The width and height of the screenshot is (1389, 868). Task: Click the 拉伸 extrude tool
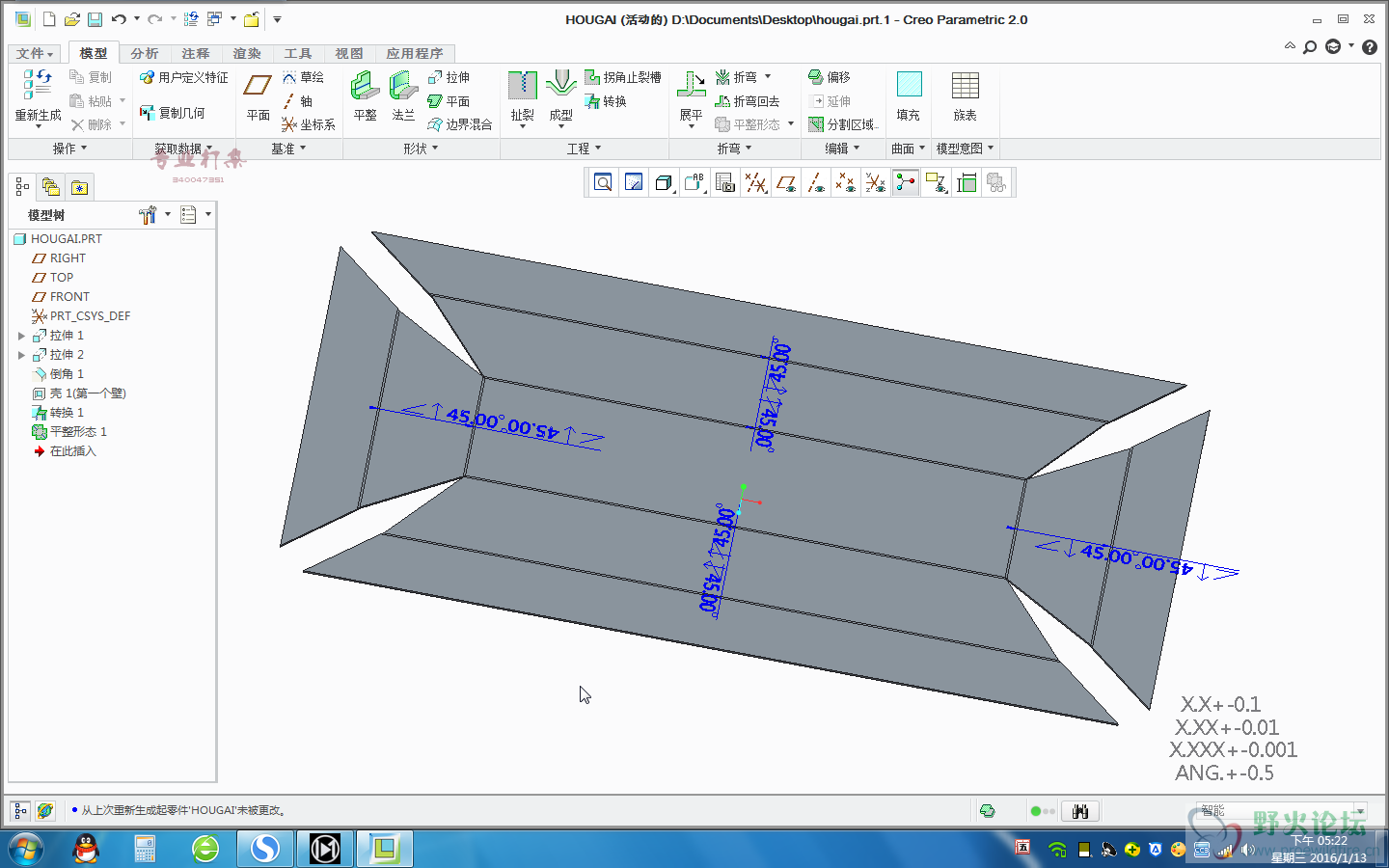point(449,77)
